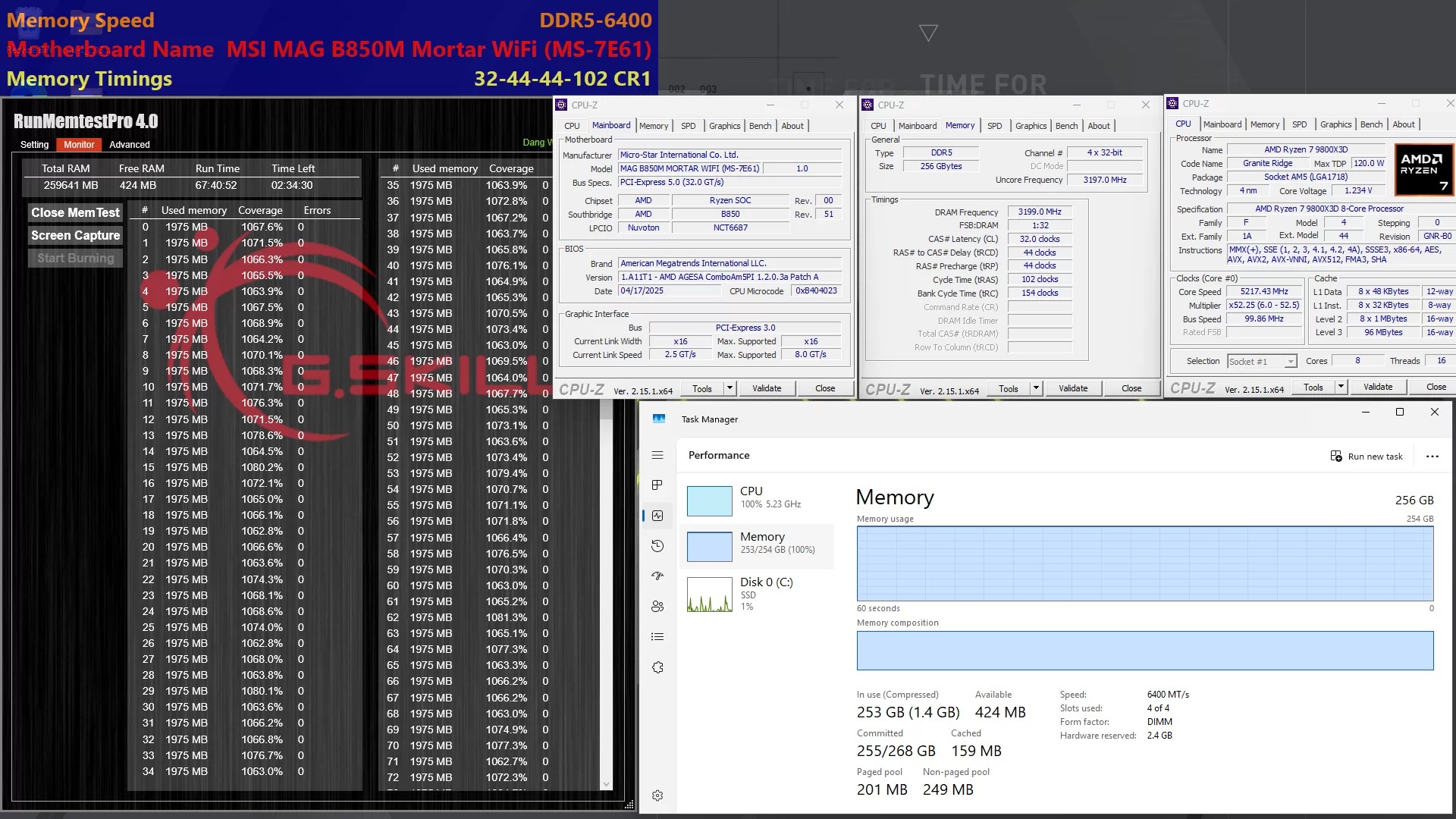Open Task Manager settings

(x=657, y=795)
